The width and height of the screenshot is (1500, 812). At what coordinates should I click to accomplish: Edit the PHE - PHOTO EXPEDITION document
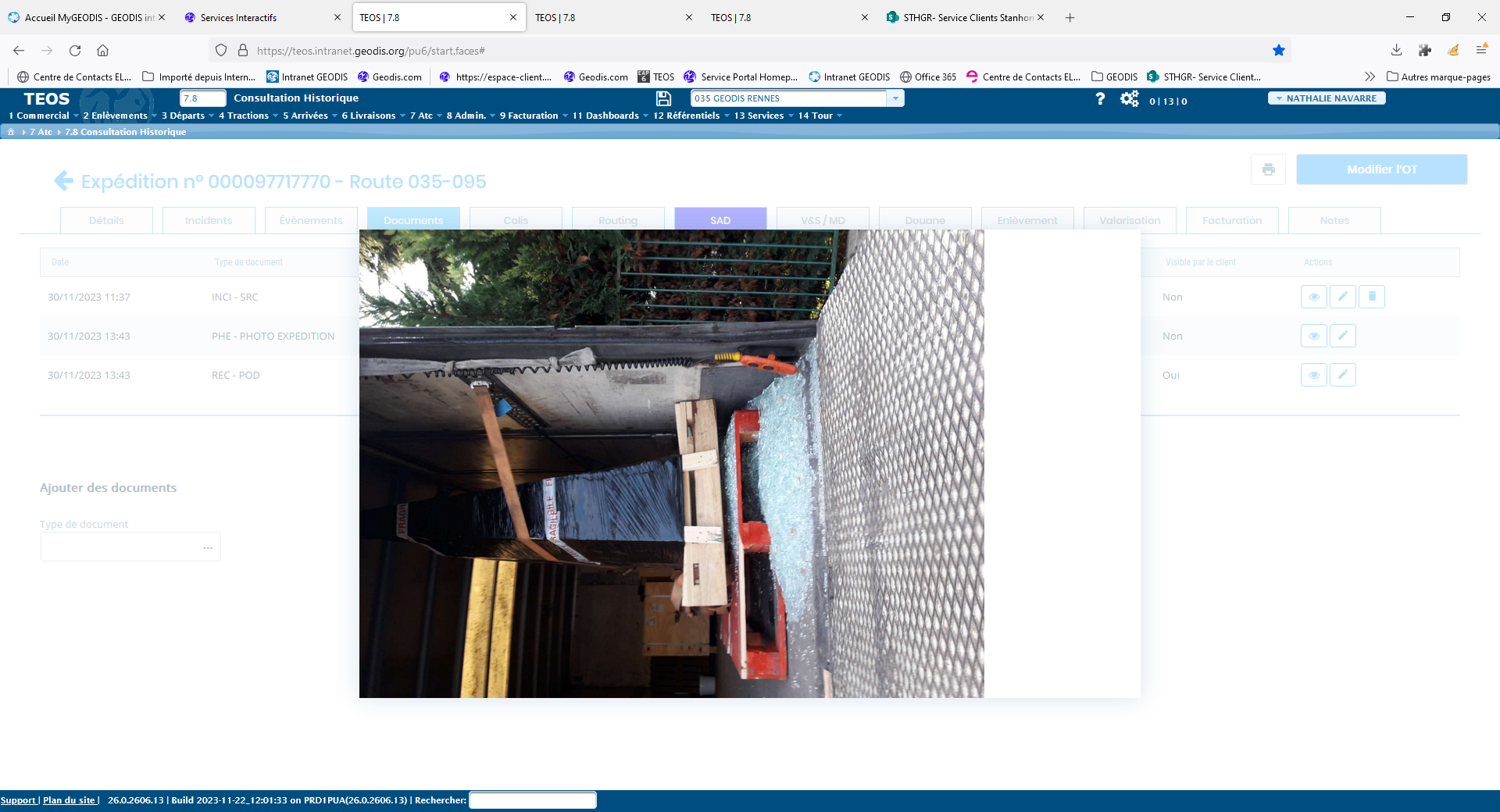tap(1342, 336)
